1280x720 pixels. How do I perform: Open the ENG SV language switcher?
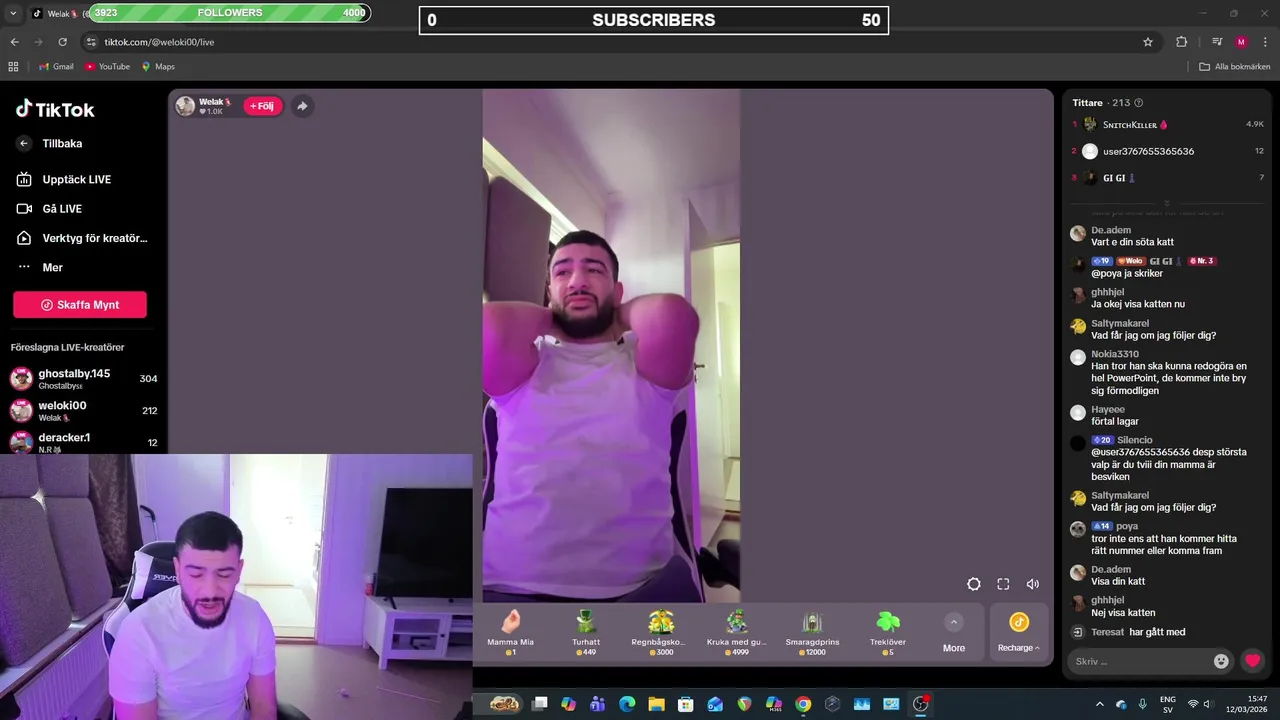(x=1167, y=704)
